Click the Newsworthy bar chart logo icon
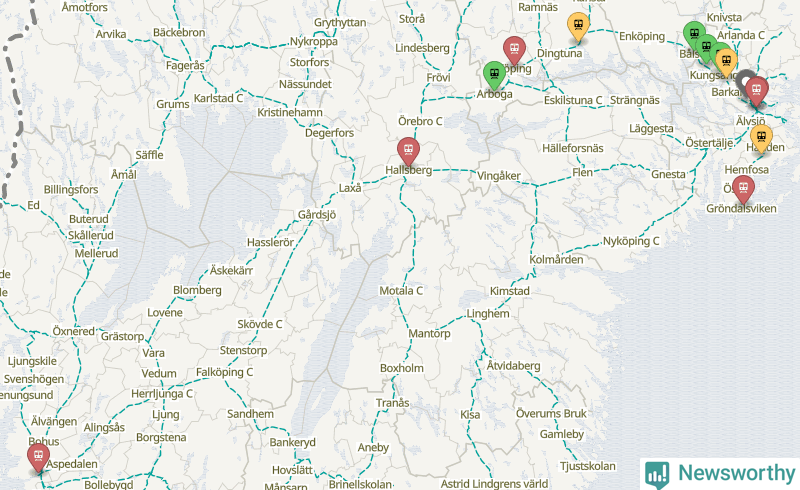Viewport: 800px width, 490px height. click(x=657, y=474)
